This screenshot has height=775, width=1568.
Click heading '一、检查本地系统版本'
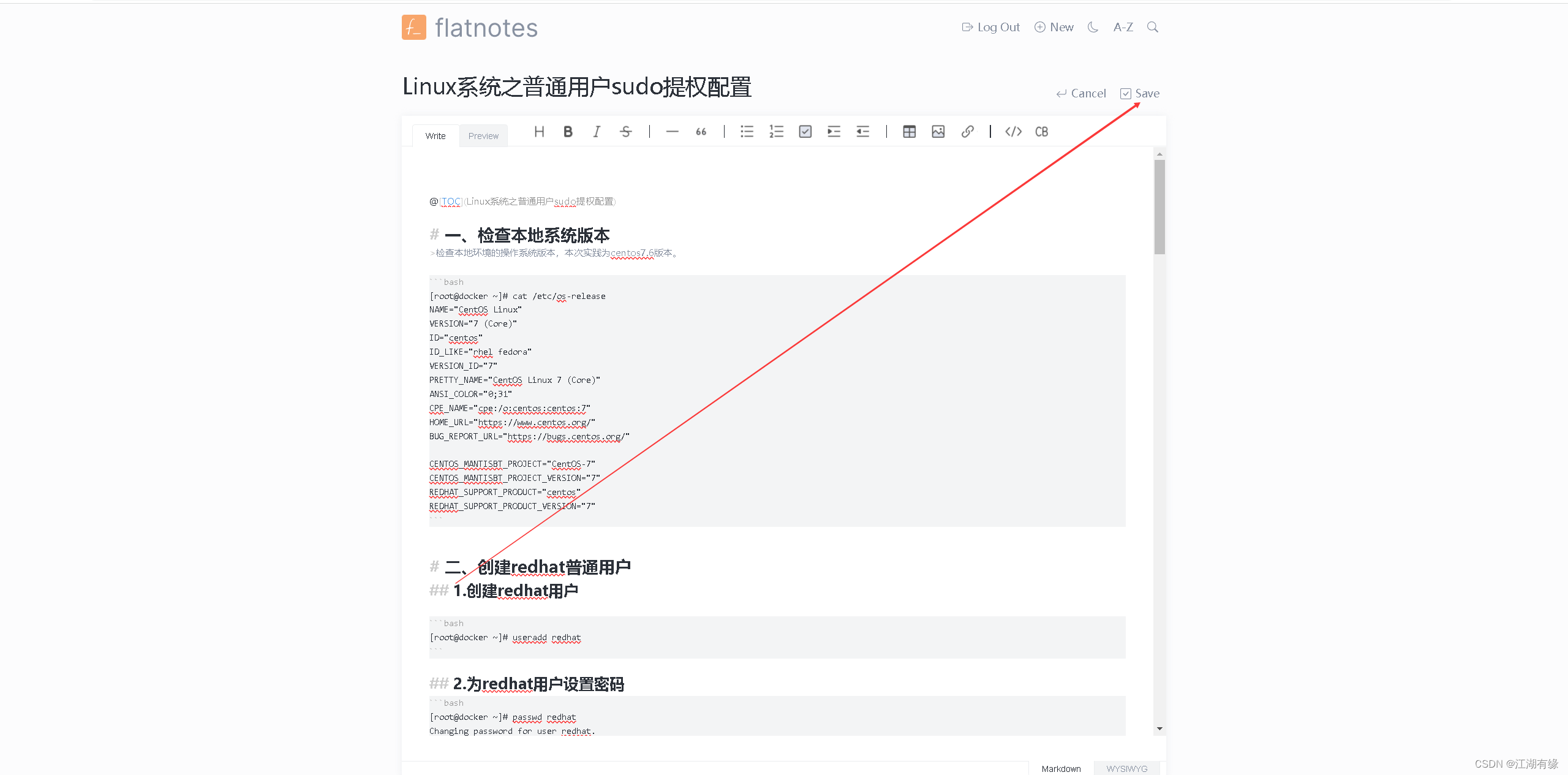tap(527, 235)
